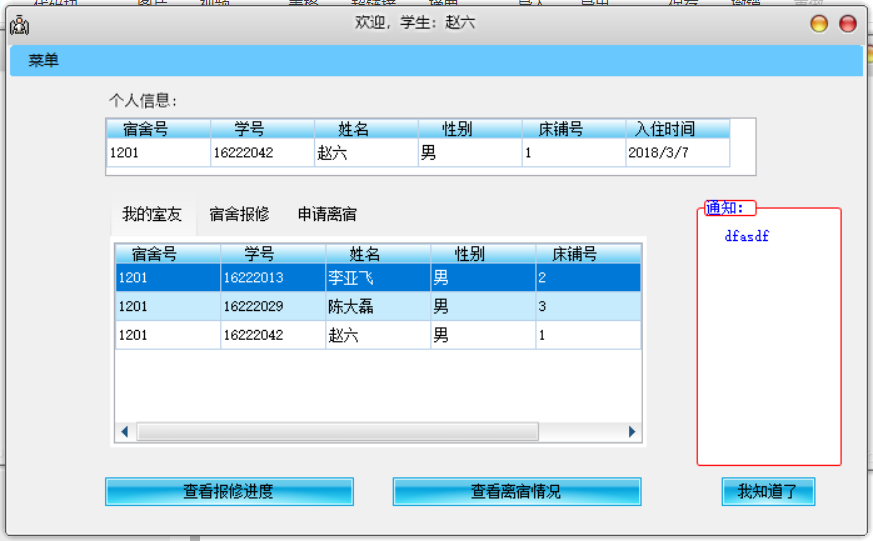The image size is (873, 541).
Task: Click 宿舍号 header in personal info table
Action: click(x=159, y=129)
